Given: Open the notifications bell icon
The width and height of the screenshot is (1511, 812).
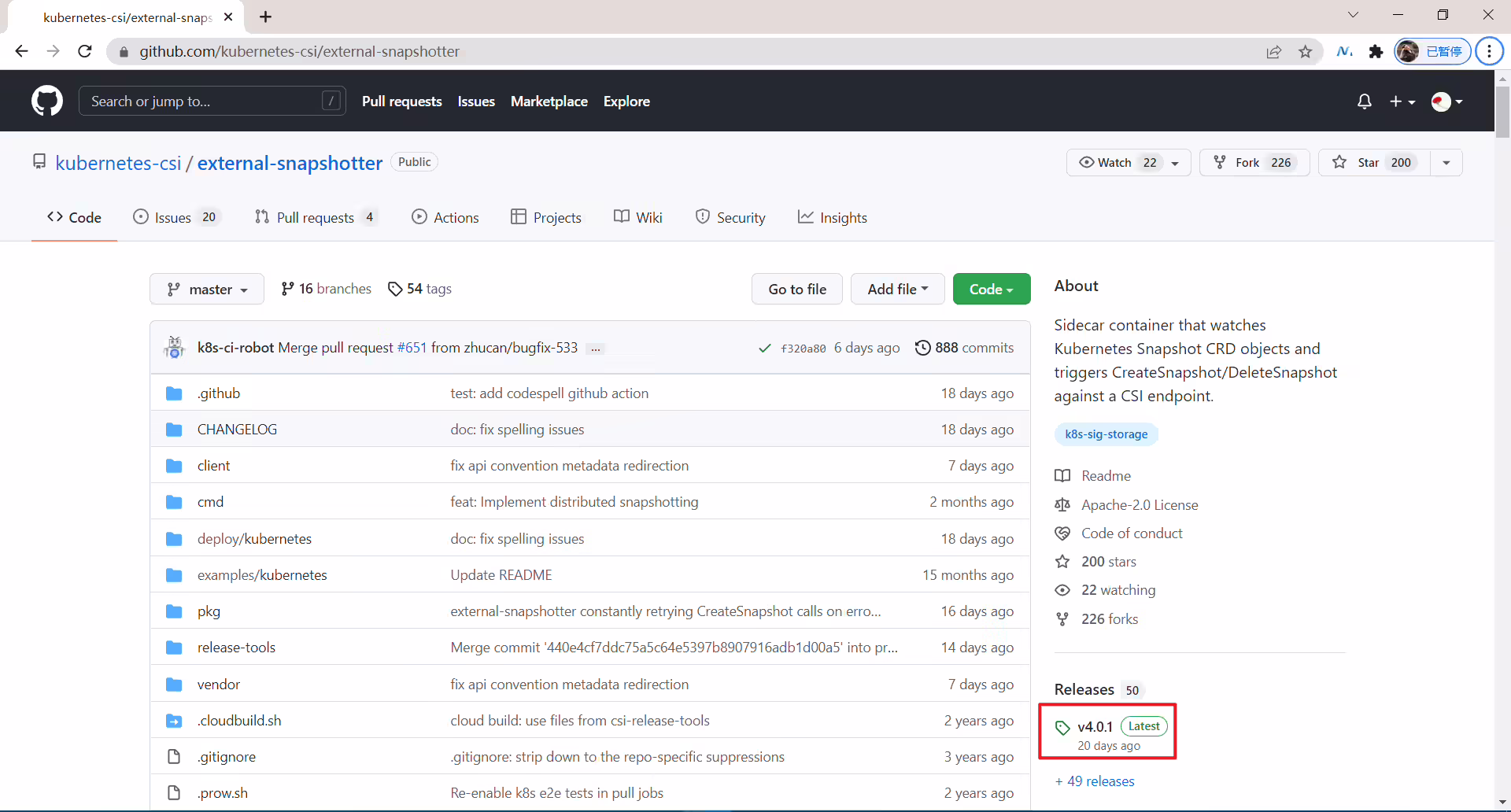Looking at the screenshot, I should point(1365,101).
